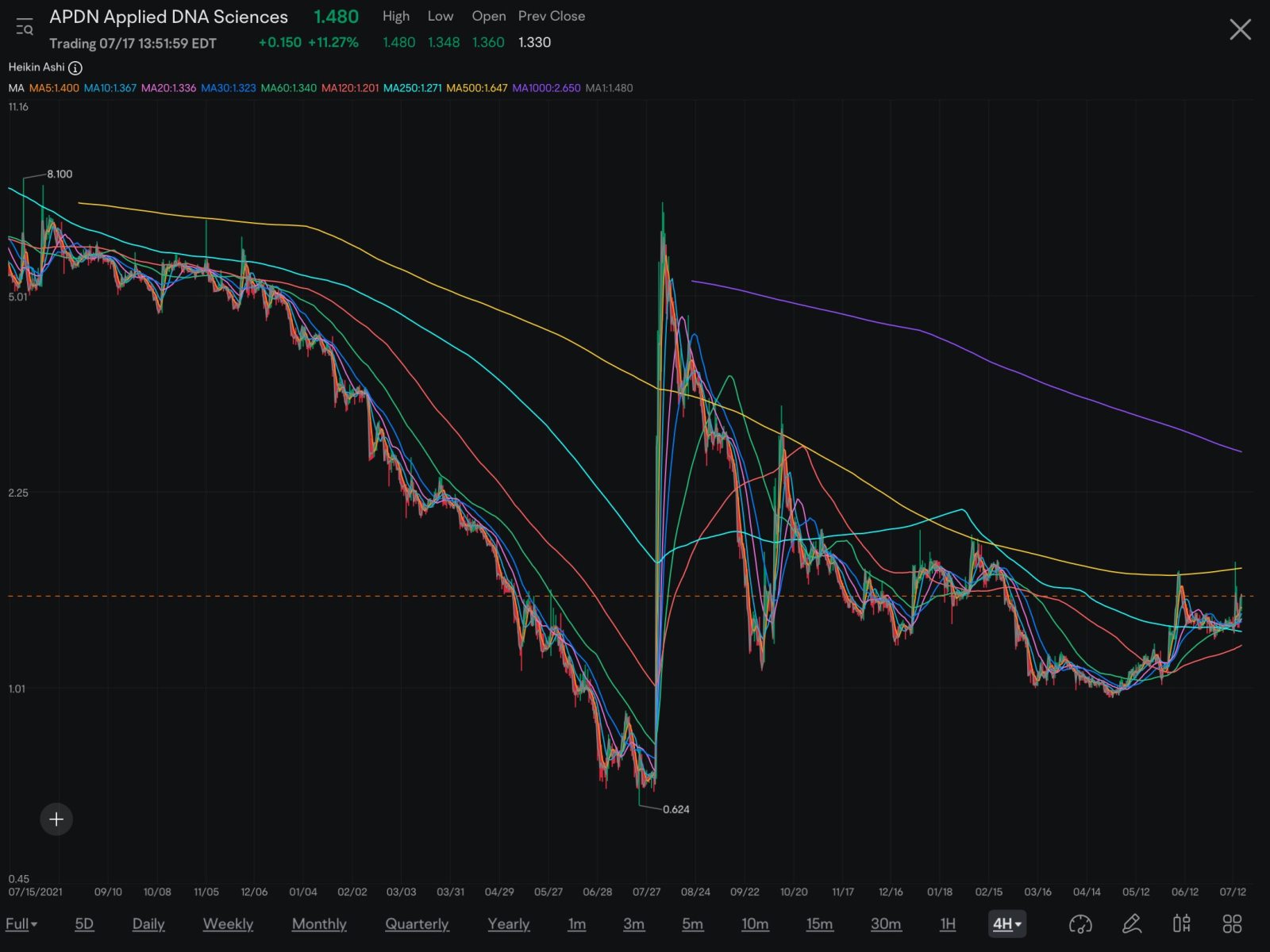The image size is (1270, 952).
Task: Click the 0.624 low price marker
Action: 676,809
